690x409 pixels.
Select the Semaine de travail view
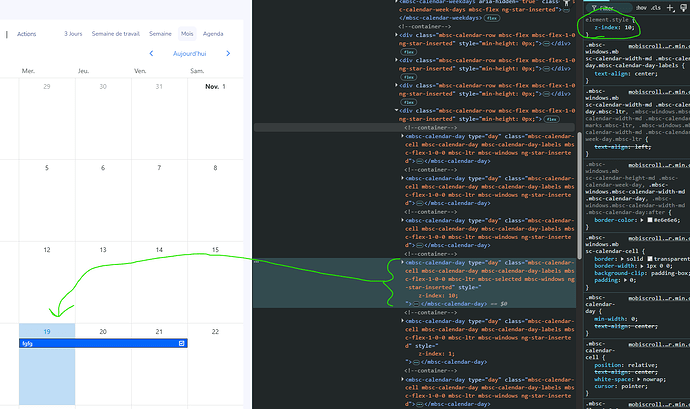(117, 33)
